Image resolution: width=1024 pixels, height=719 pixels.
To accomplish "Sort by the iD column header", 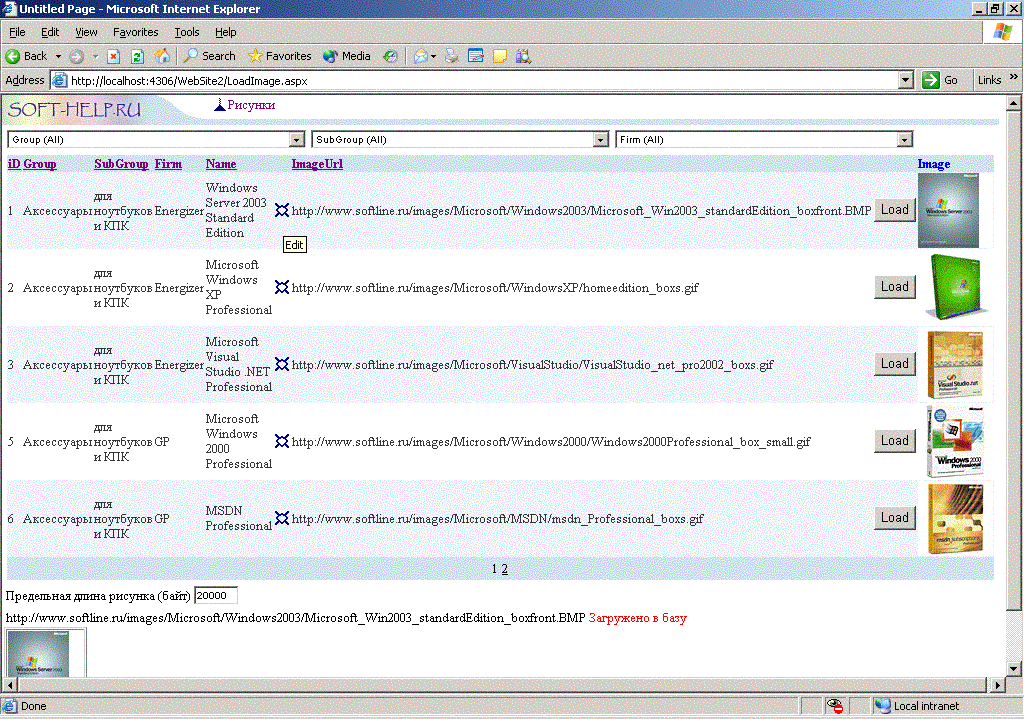I will (14, 164).
